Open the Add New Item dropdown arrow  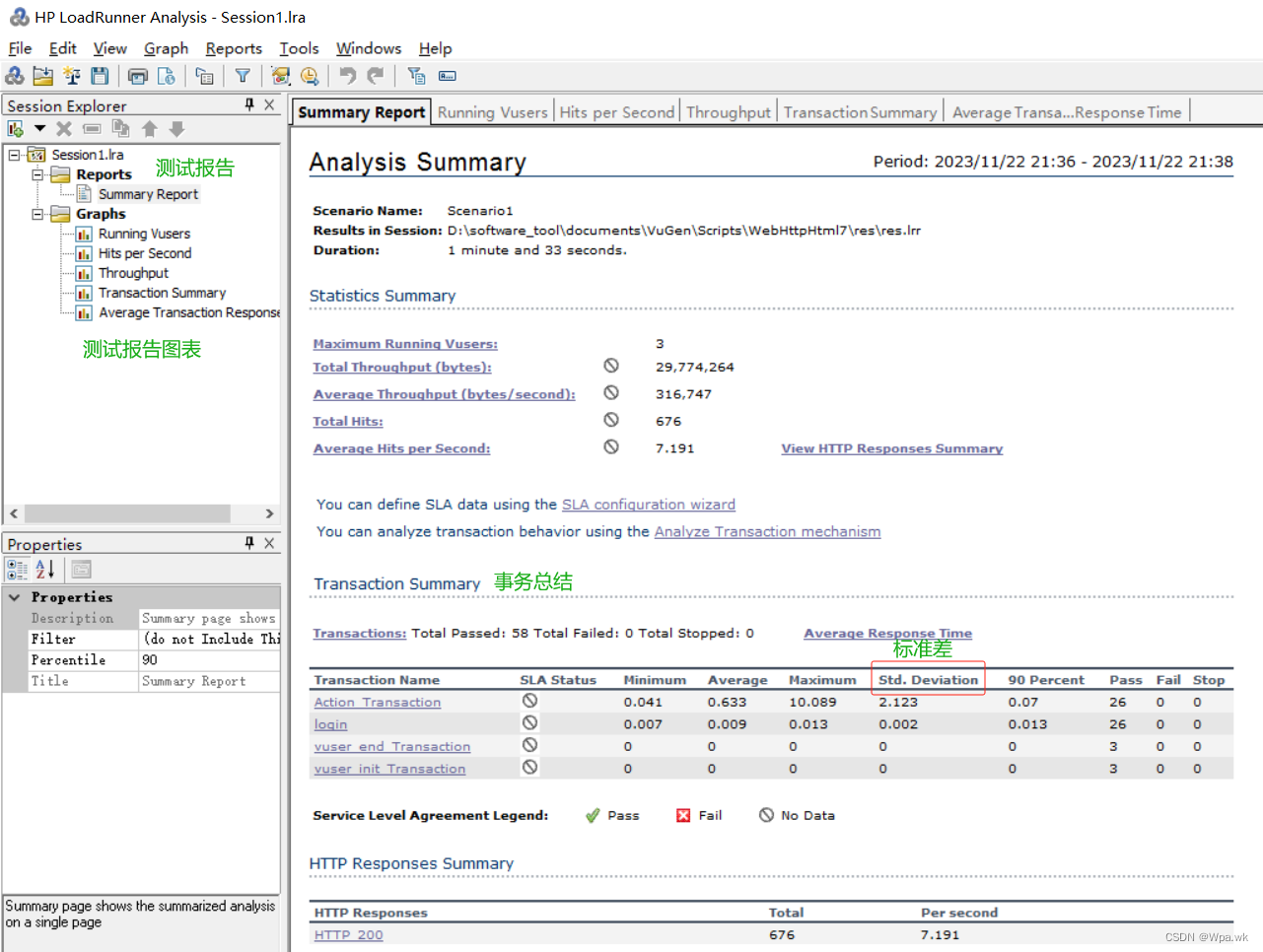click(x=39, y=129)
